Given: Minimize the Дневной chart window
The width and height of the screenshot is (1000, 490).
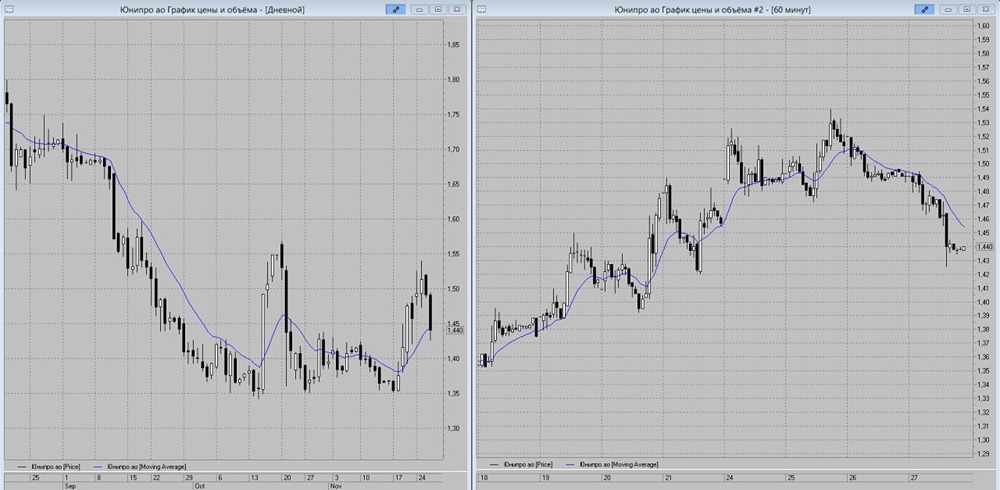Looking at the screenshot, I should pyautogui.click(x=420, y=9).
